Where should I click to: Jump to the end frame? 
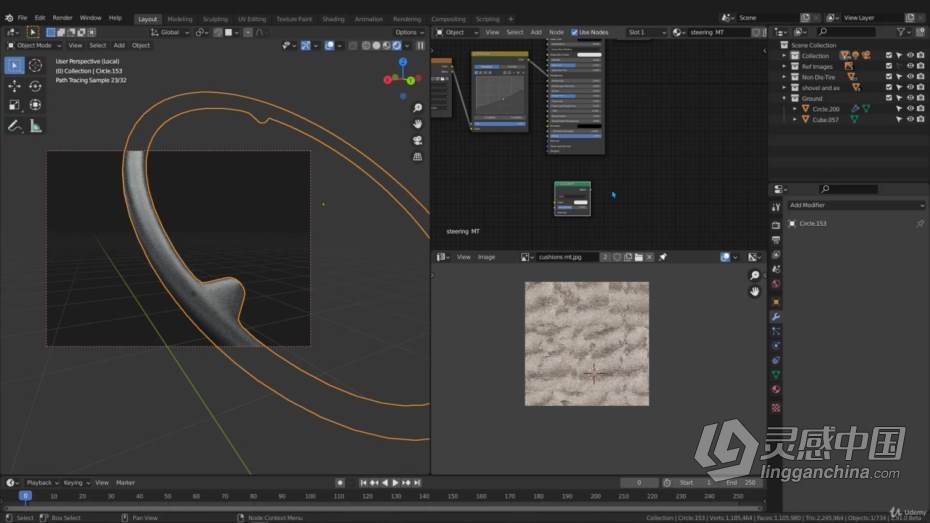[x=417, y=483]
